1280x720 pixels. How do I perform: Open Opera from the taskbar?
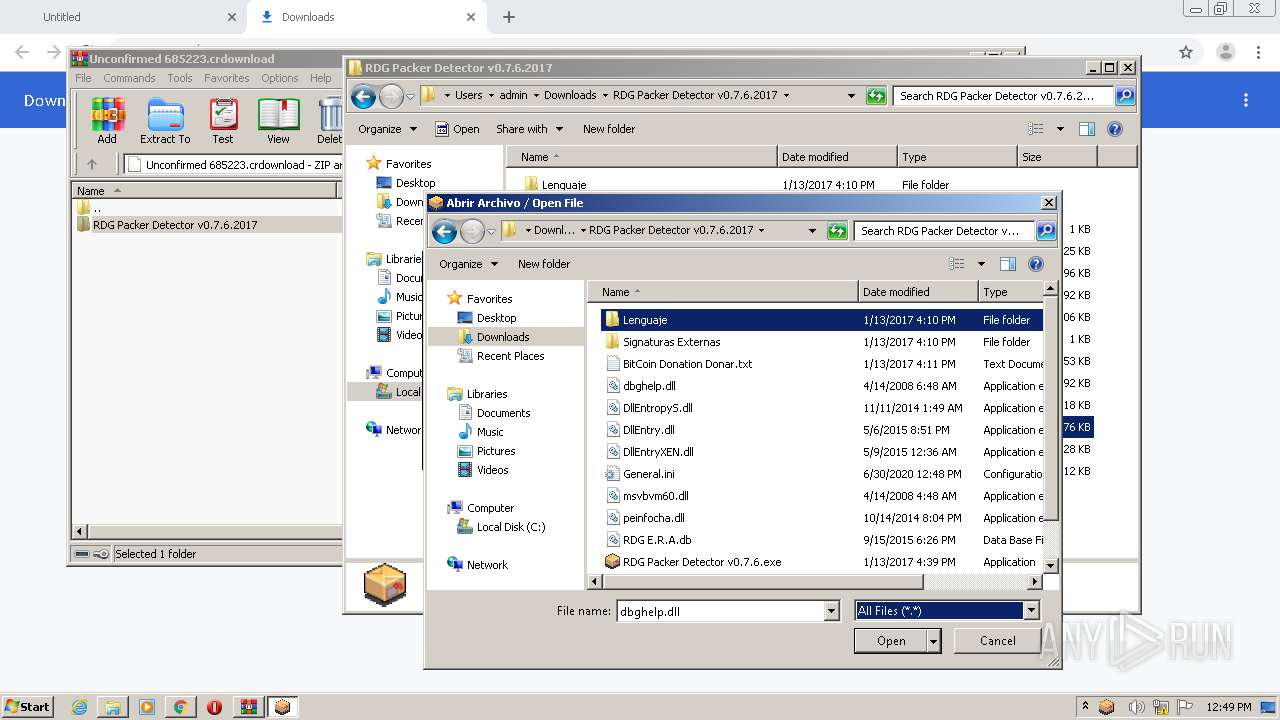click(214, 707)
